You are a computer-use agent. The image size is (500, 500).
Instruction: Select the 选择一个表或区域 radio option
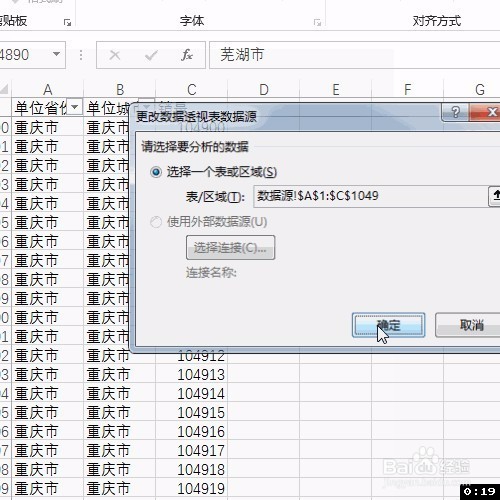pyautogui.click(x=156, y=172)
